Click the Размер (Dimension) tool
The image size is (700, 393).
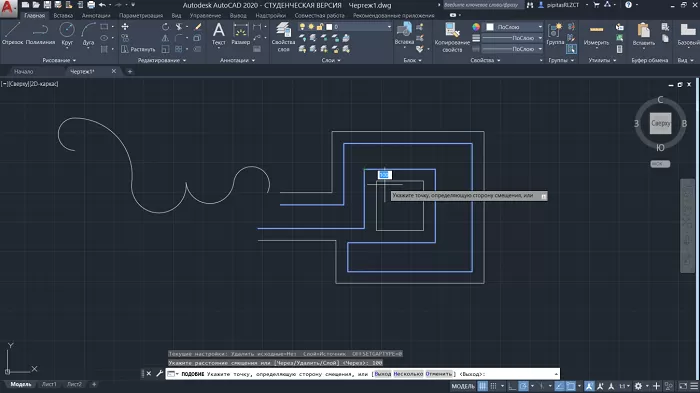241,34
